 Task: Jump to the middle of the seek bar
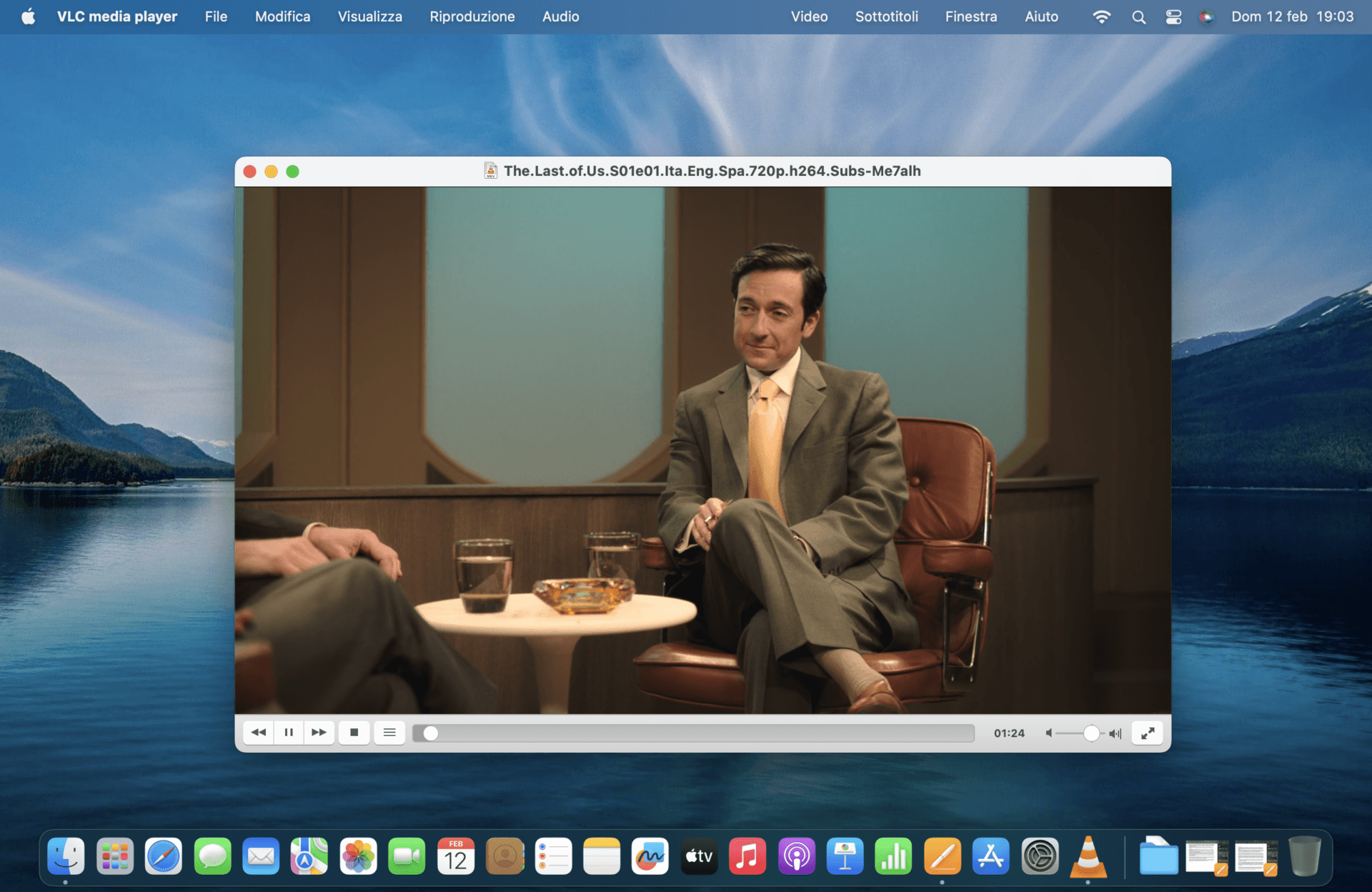(694, 733)
